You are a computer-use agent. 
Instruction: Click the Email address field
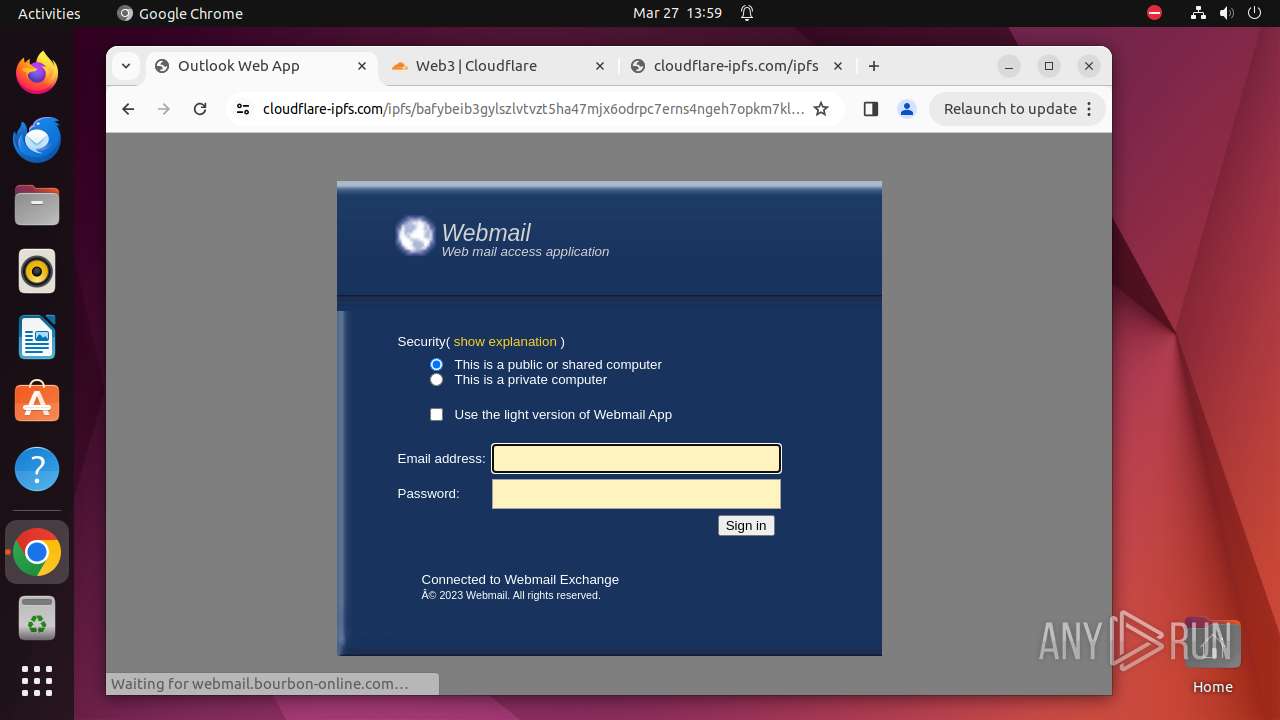(x=636, y=458)
